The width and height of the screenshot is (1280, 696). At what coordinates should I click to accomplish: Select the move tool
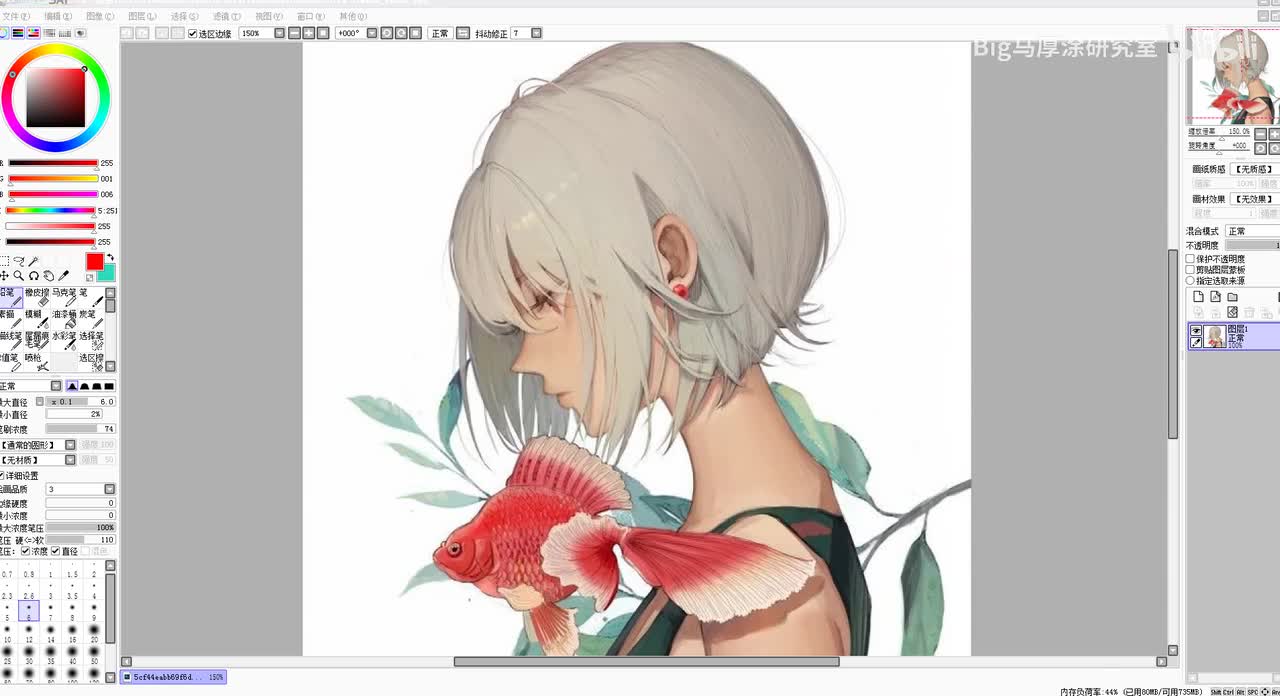4,276
